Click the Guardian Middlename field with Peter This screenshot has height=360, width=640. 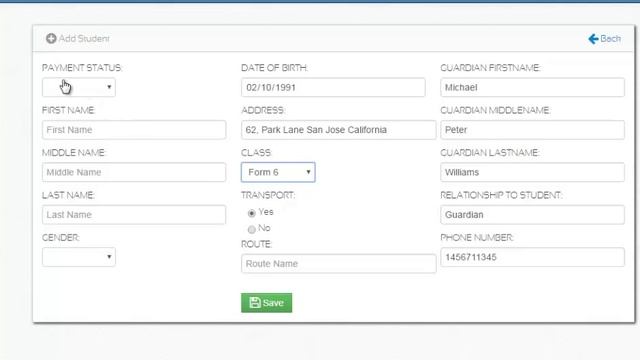point(532,130)
